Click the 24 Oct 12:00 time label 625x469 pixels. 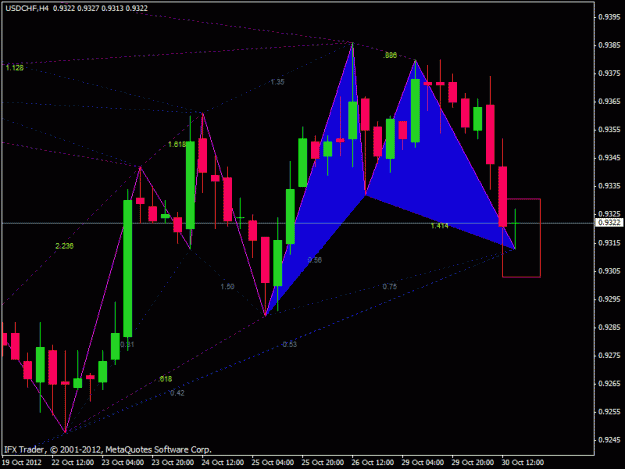tap(222, 462)
